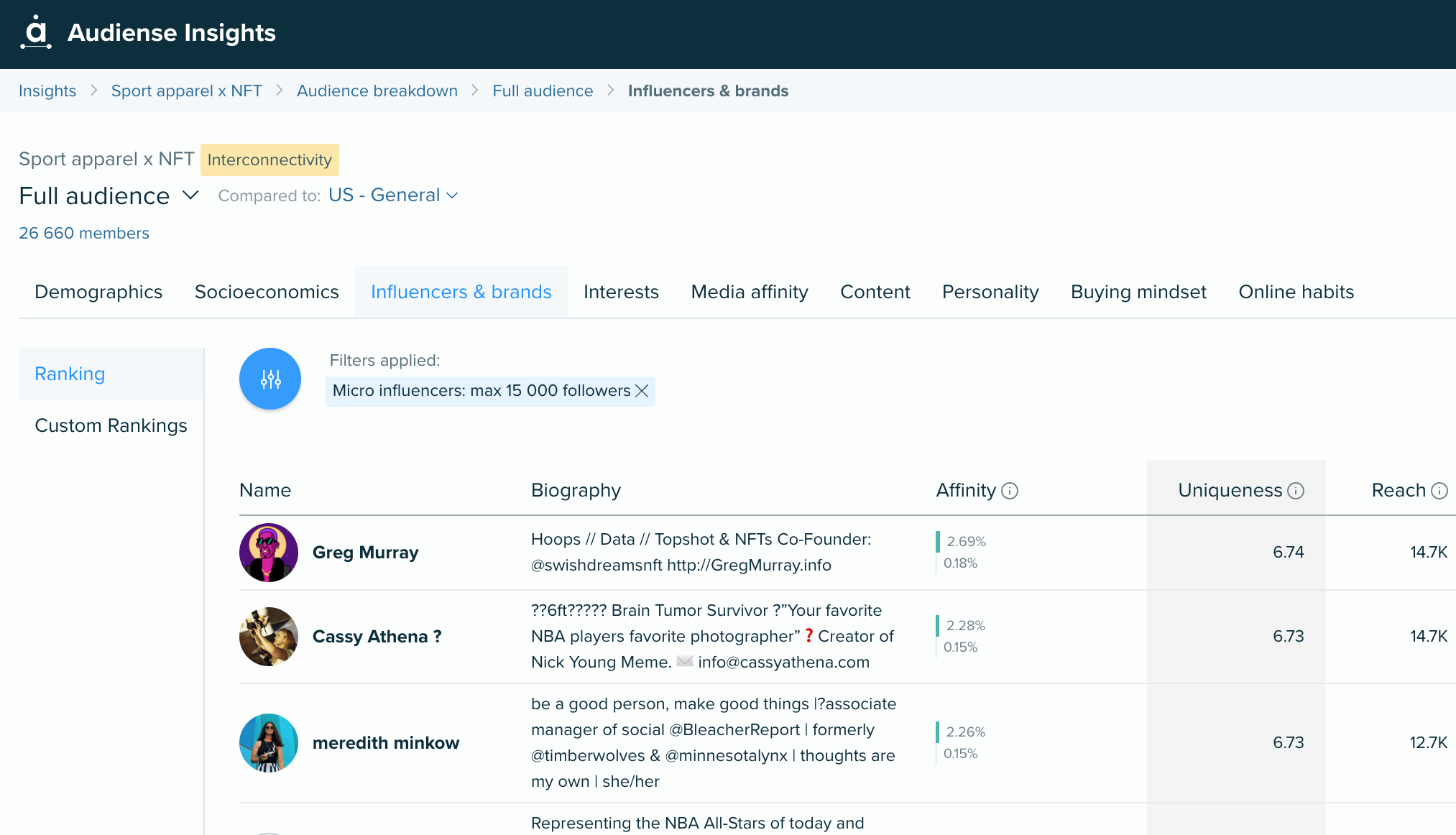Click meredith minkow's reach value 12.7K

coord(1429,743)
